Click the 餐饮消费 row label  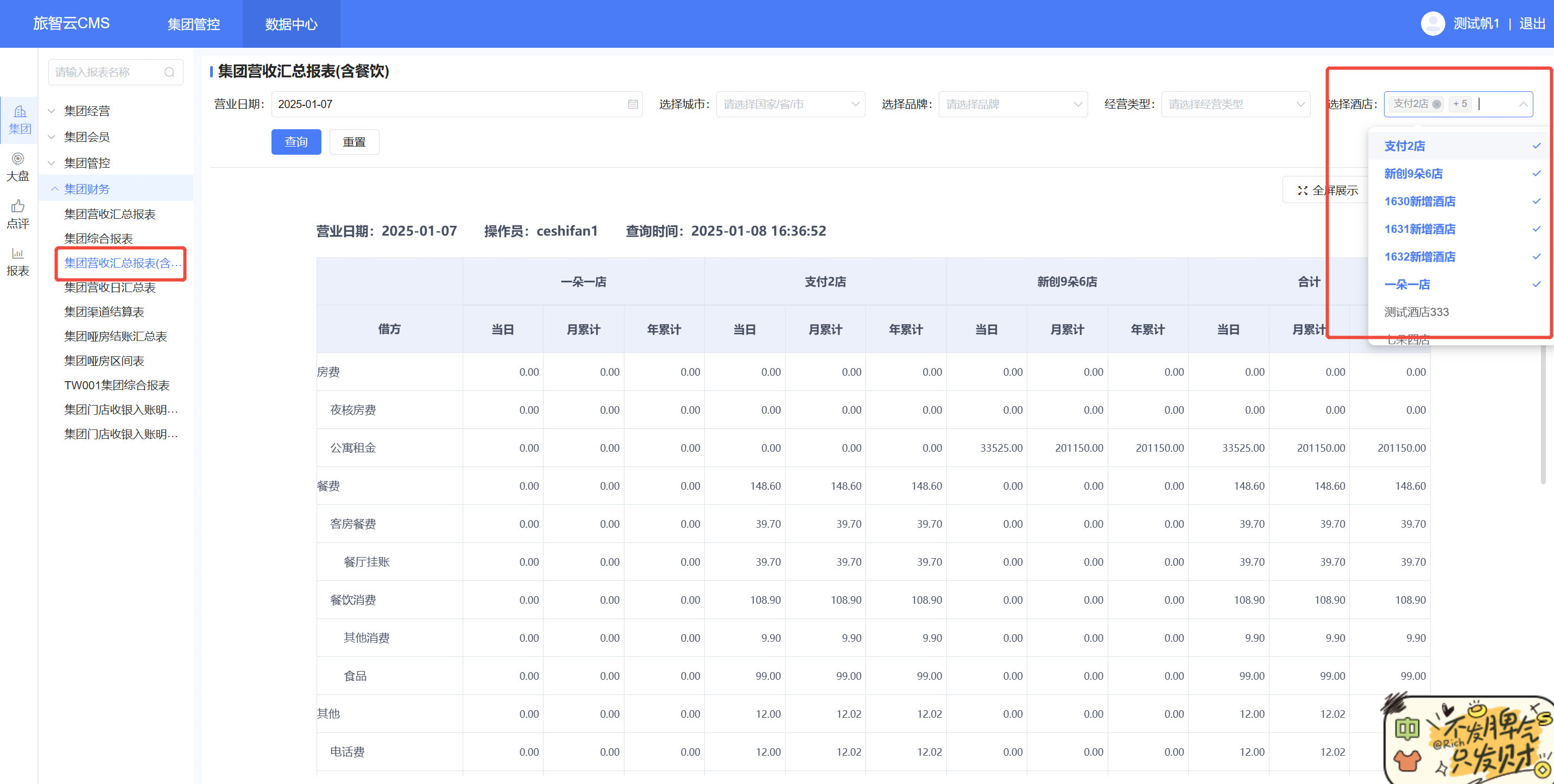[x=353, y=600]
